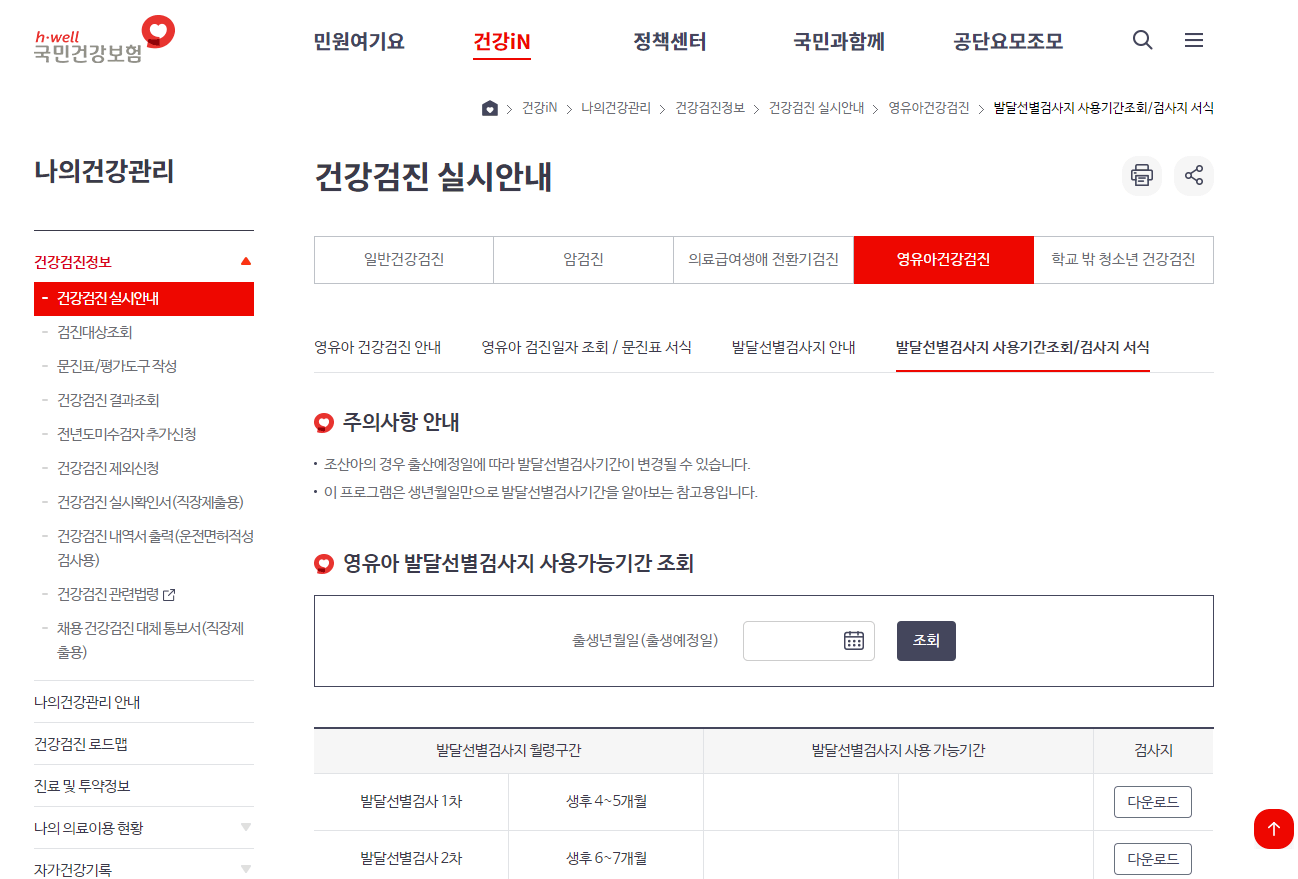Download the 발달선별검사 2차 form
The height and width of the screenshot is (879, 1298).
point(1152,858)
